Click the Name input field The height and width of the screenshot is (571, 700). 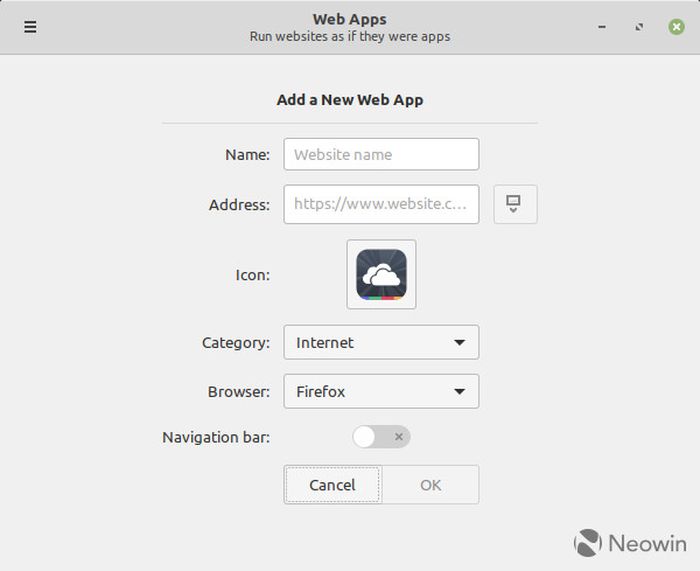coord(381,154)
